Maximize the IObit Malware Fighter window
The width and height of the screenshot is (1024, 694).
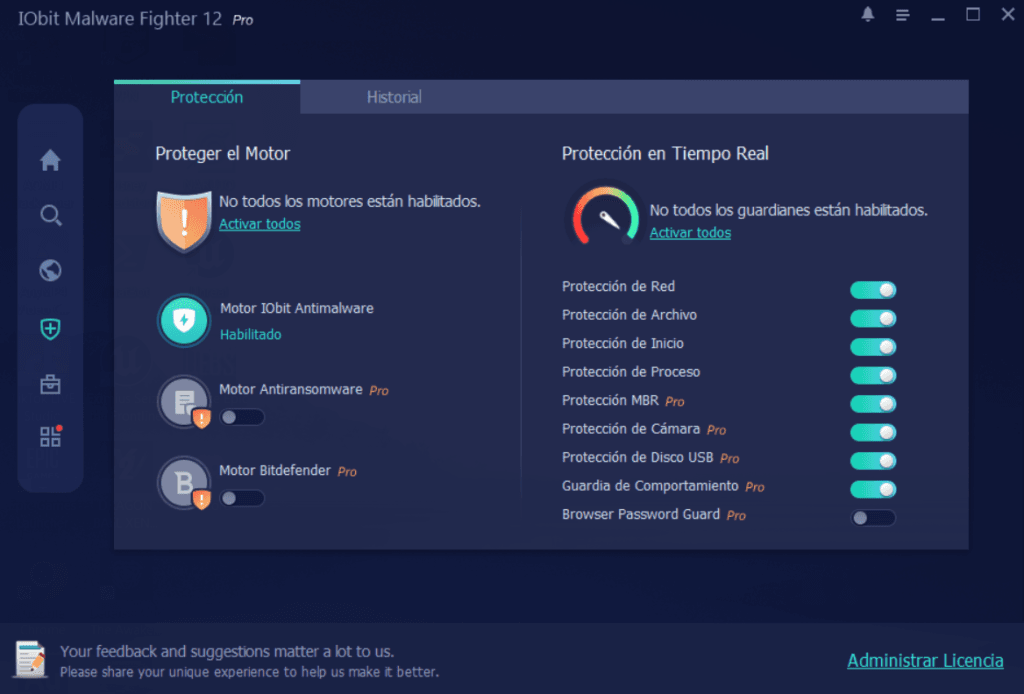[x=973, y=14]
